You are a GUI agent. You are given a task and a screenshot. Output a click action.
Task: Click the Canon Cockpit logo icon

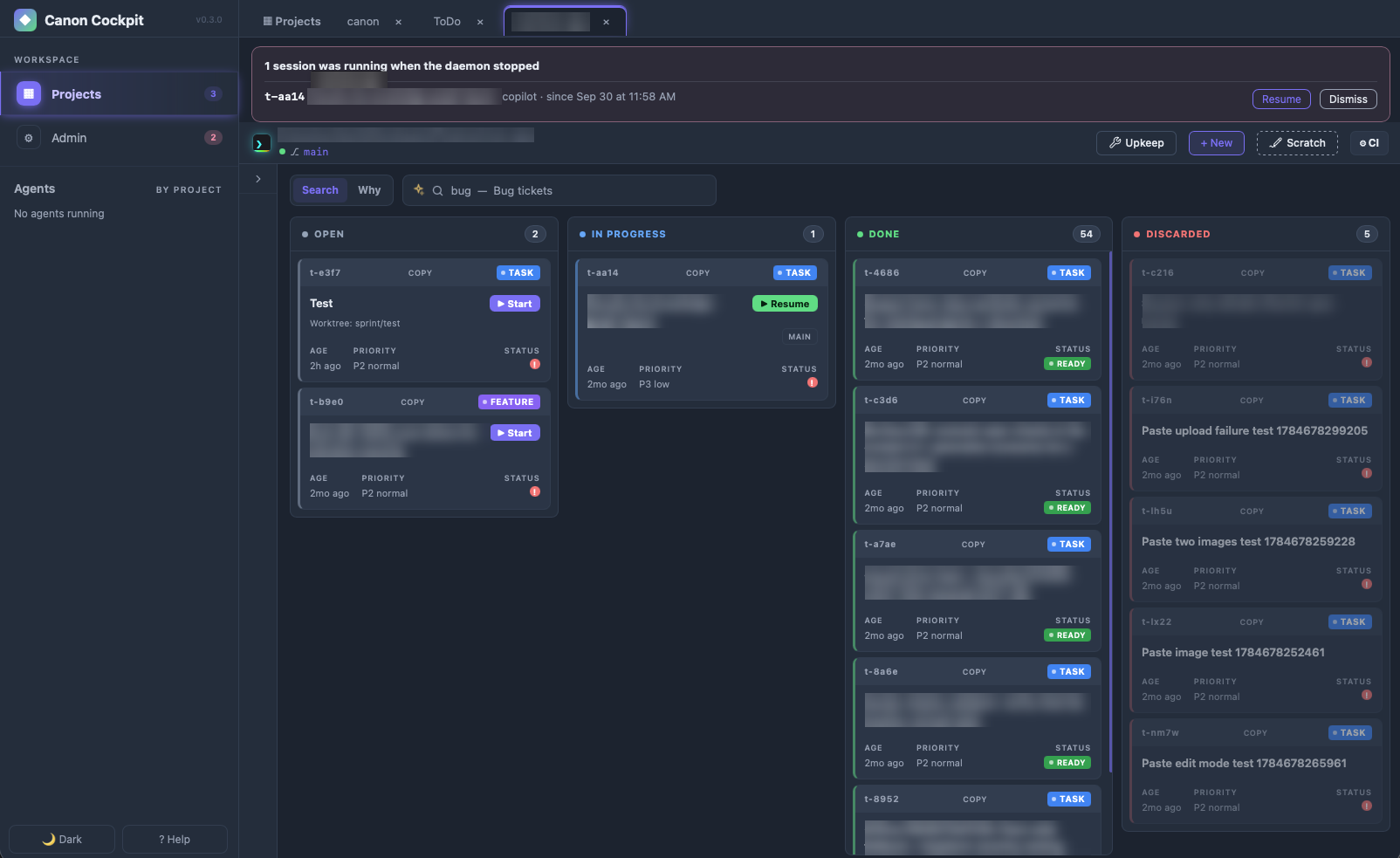pos(25,20)
